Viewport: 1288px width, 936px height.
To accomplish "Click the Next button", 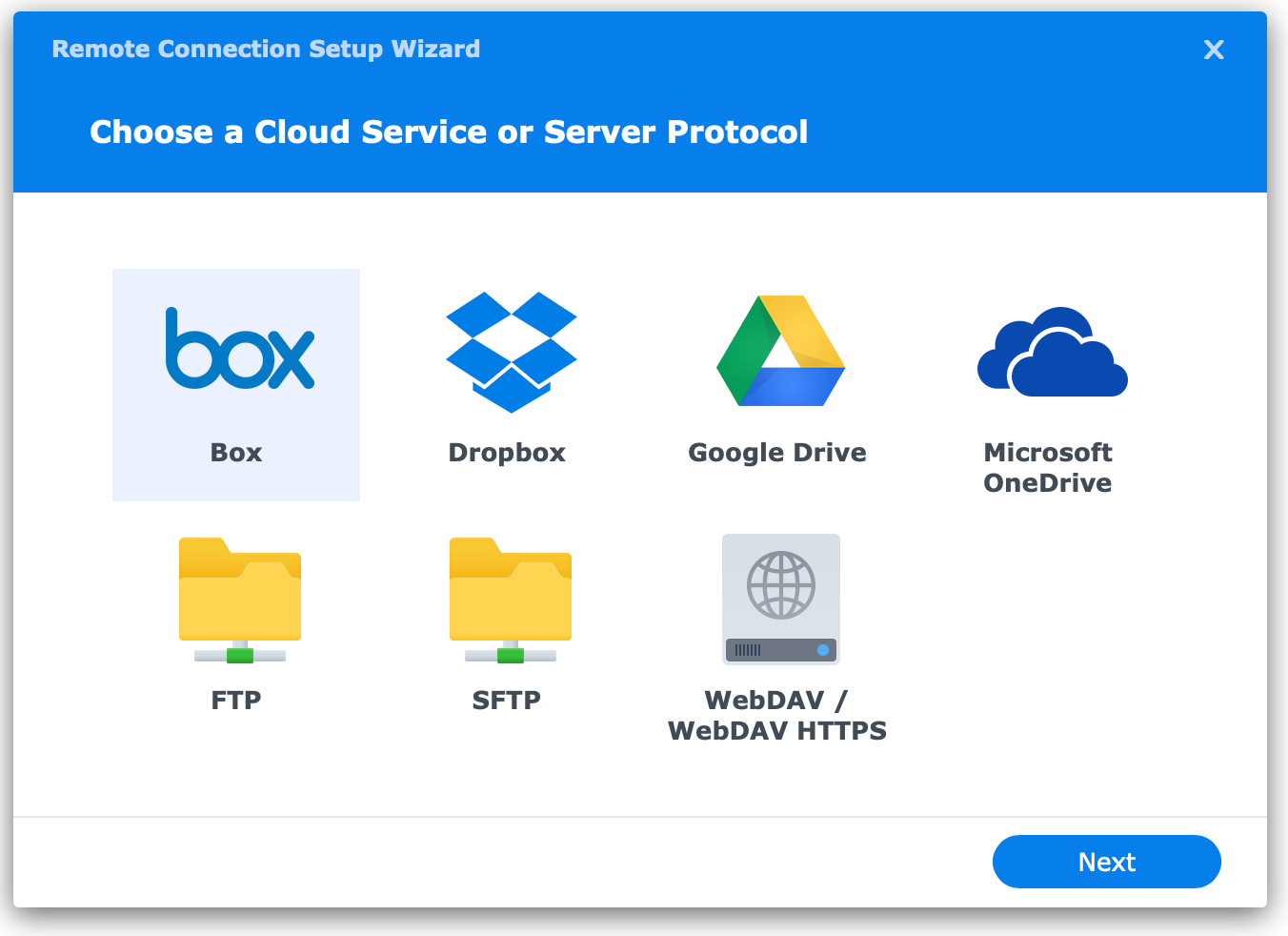I will click(x=1107, y=862).
